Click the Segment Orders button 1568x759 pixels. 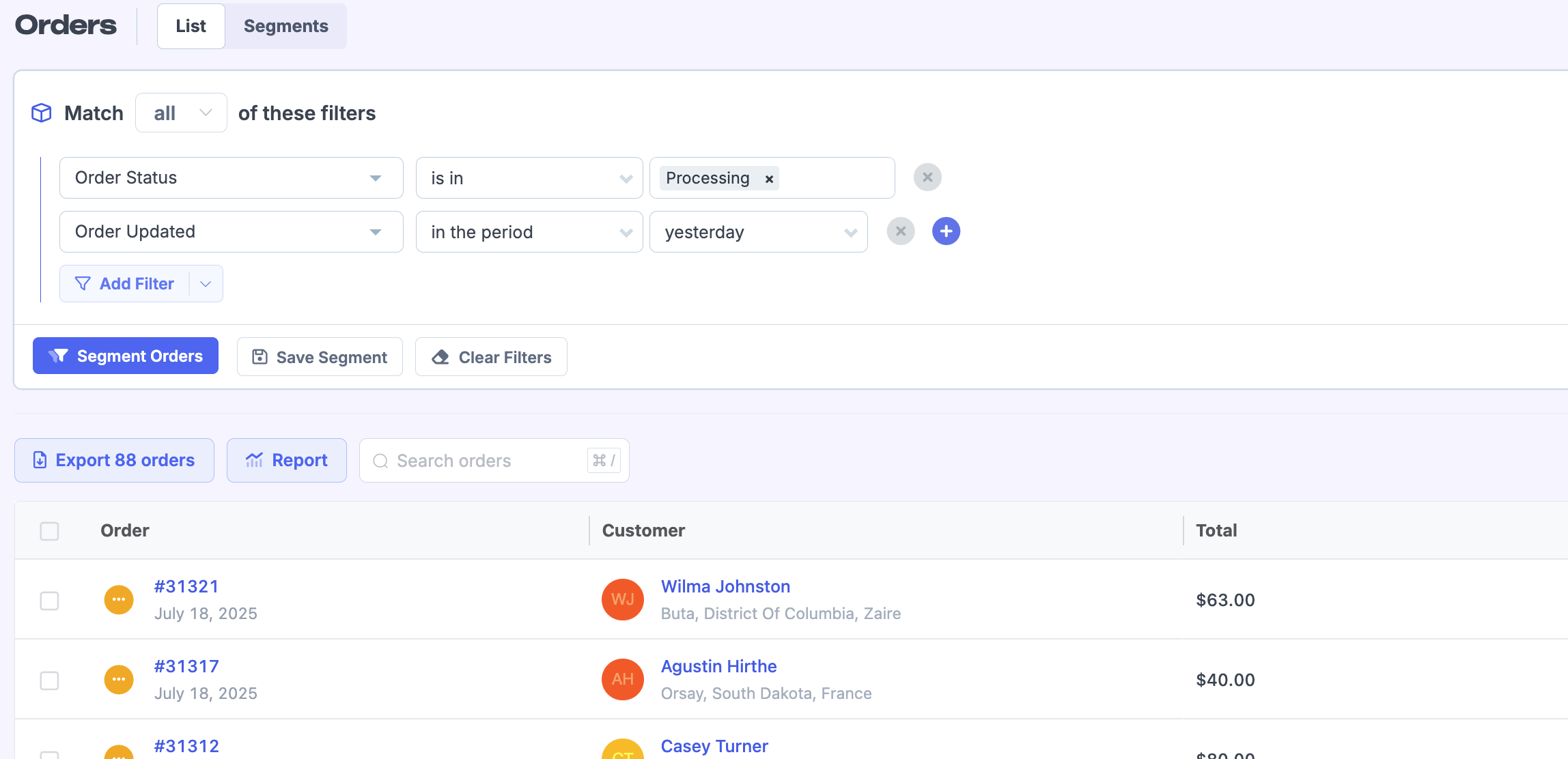(126, 356)
